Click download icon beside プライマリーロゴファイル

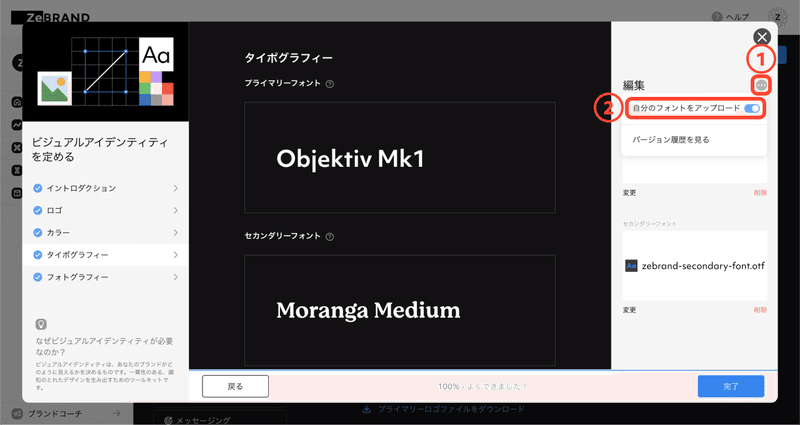(367, 409)
